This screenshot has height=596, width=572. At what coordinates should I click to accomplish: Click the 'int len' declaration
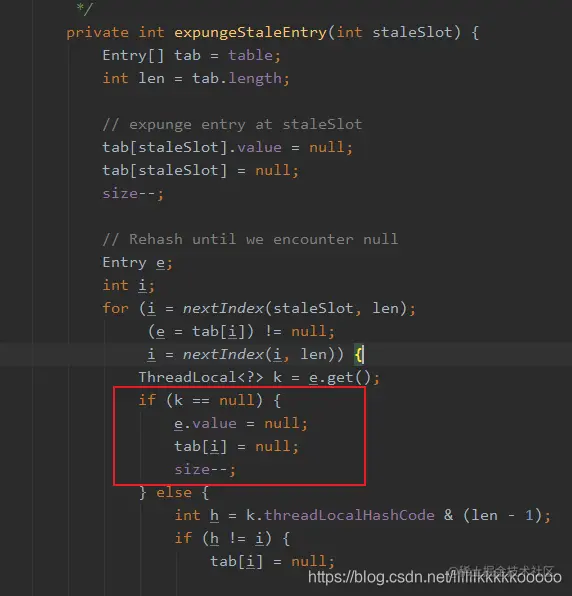[x=133, y=79]
